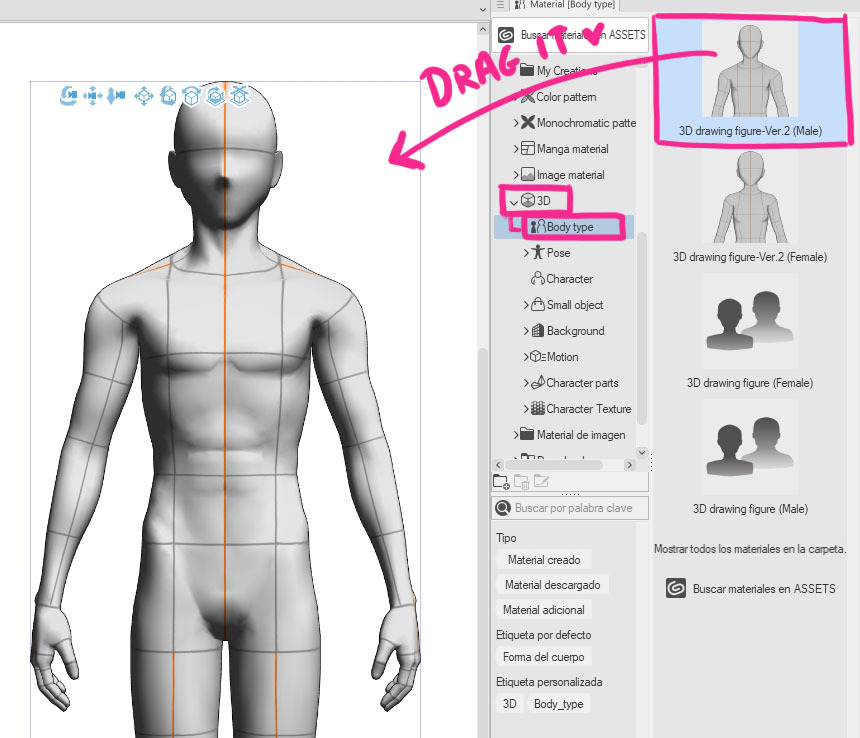Image resolution: width=860 pixels, height=738 pixels.
Task: Toggle the 3D custom tag
Action: pyautogui.click(x=510, y=704)
